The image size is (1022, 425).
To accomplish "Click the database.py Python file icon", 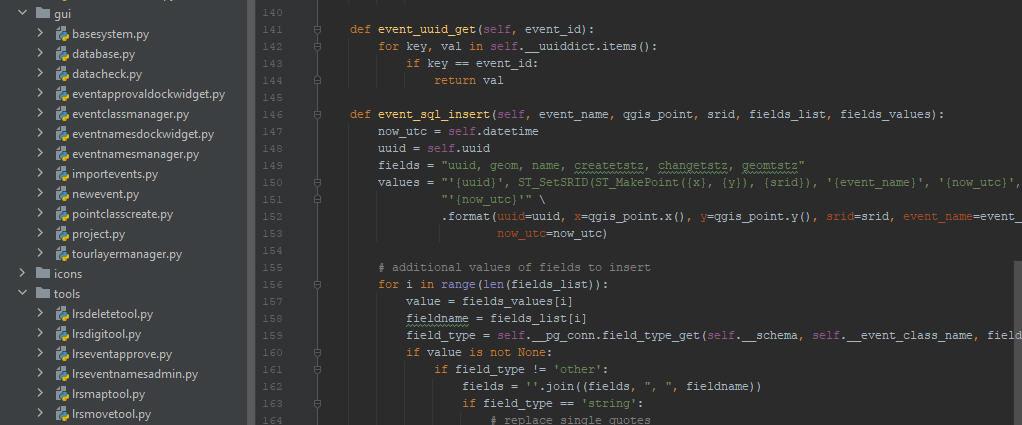I will [61, 54].
